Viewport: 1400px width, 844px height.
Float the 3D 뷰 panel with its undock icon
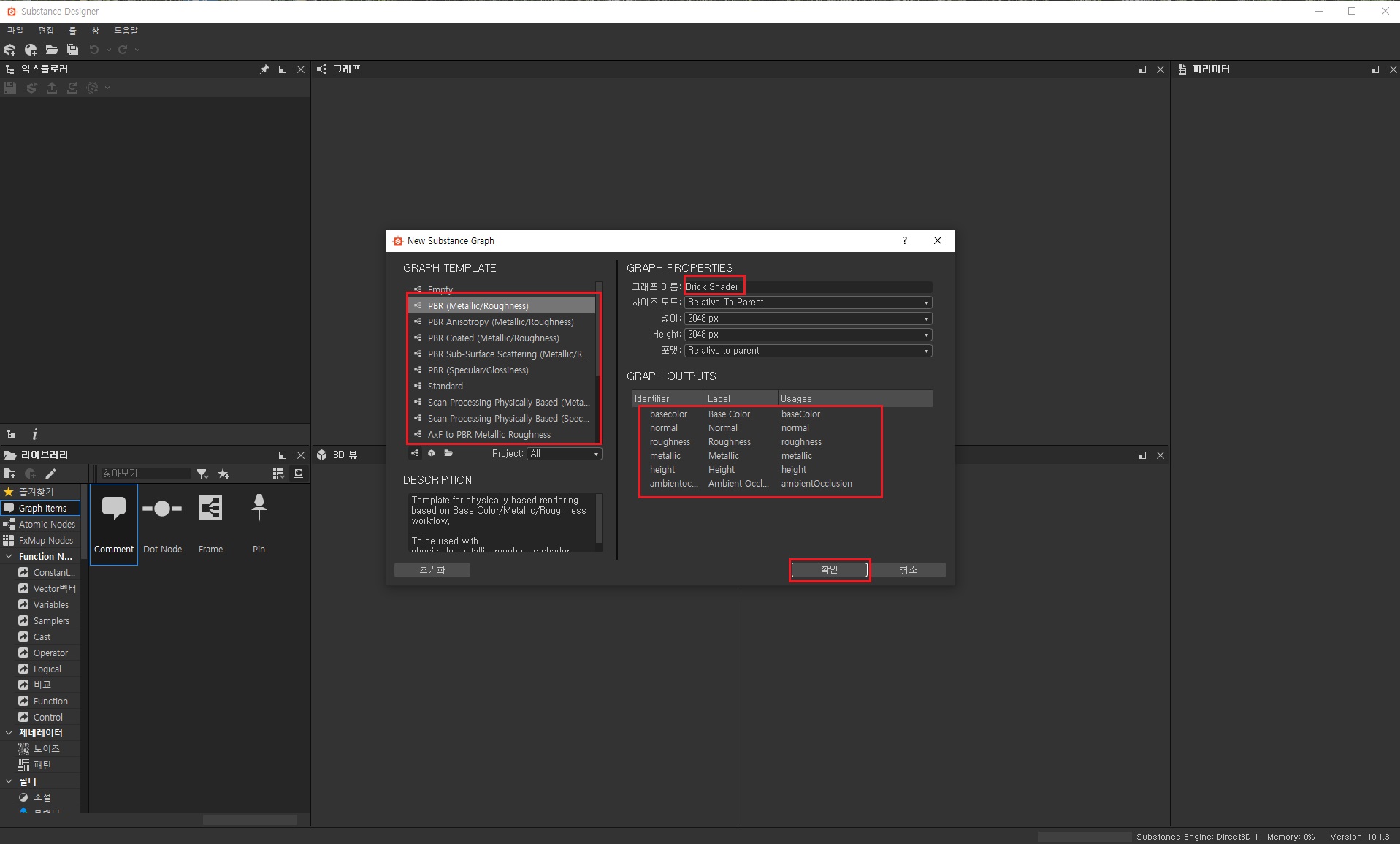coord(1142,455)
